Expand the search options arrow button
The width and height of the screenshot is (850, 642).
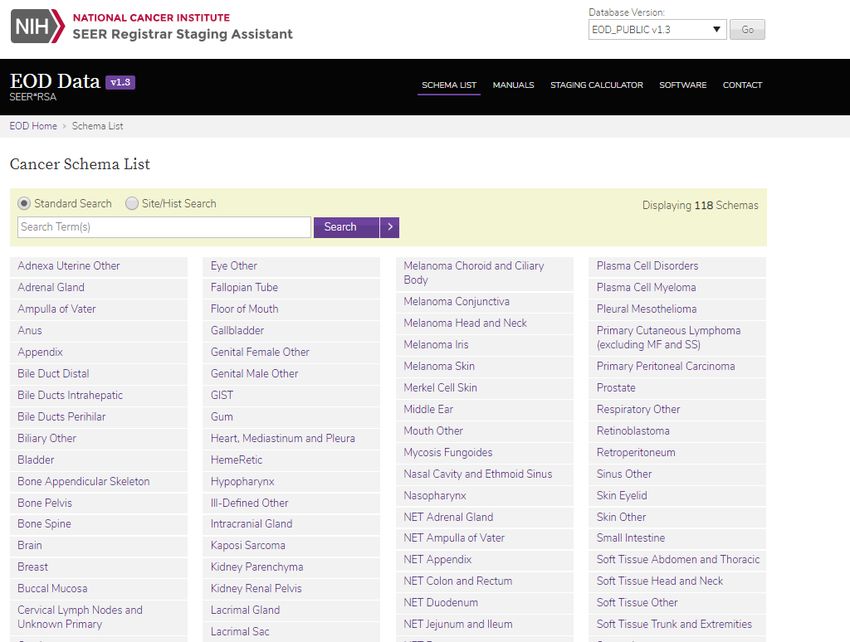click(x=390, y=227)
